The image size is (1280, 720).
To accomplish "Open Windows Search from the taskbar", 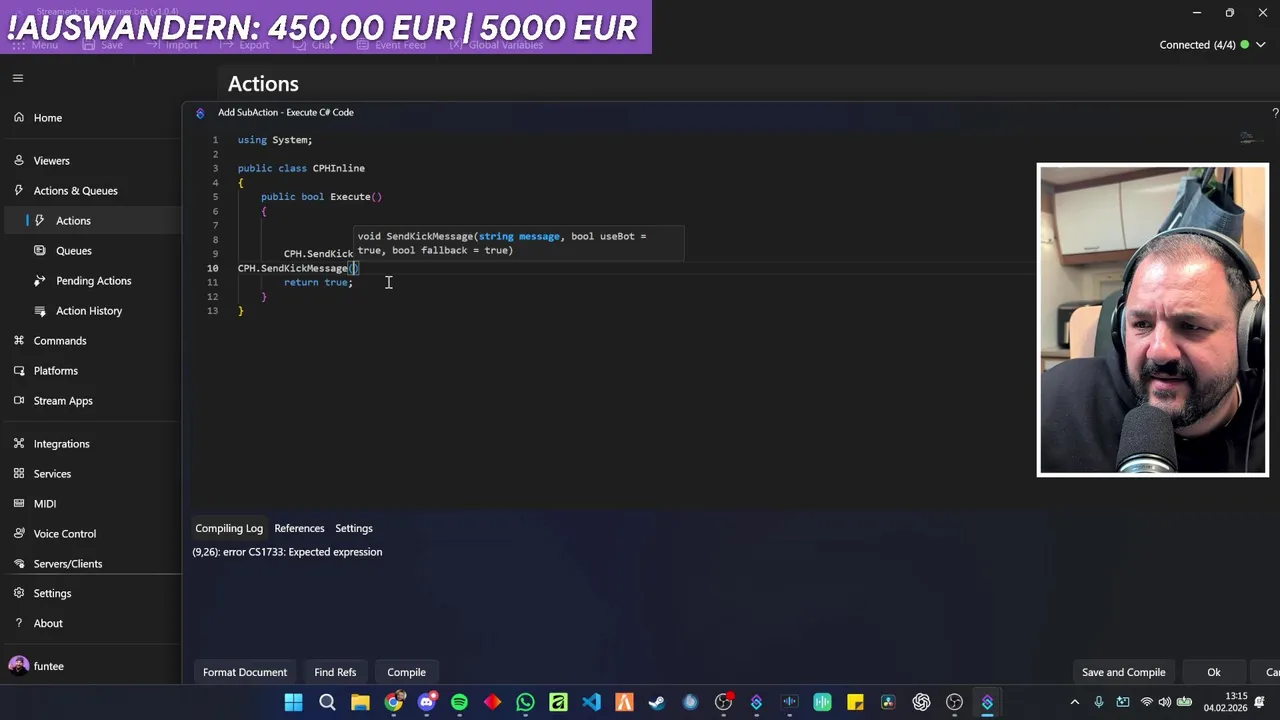I will [327, 703].
